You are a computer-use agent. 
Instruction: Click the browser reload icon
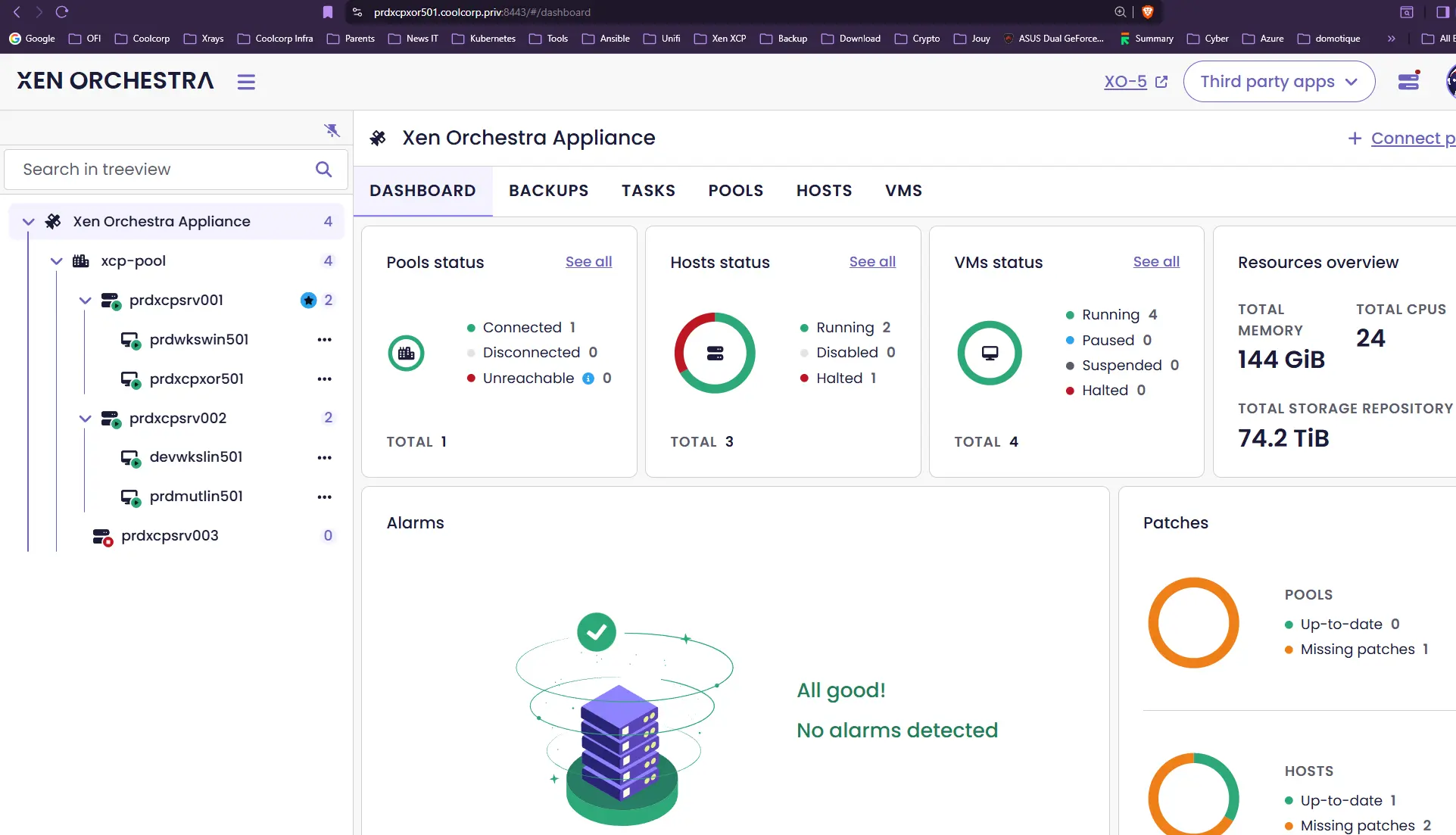click(x=62, y=12)
